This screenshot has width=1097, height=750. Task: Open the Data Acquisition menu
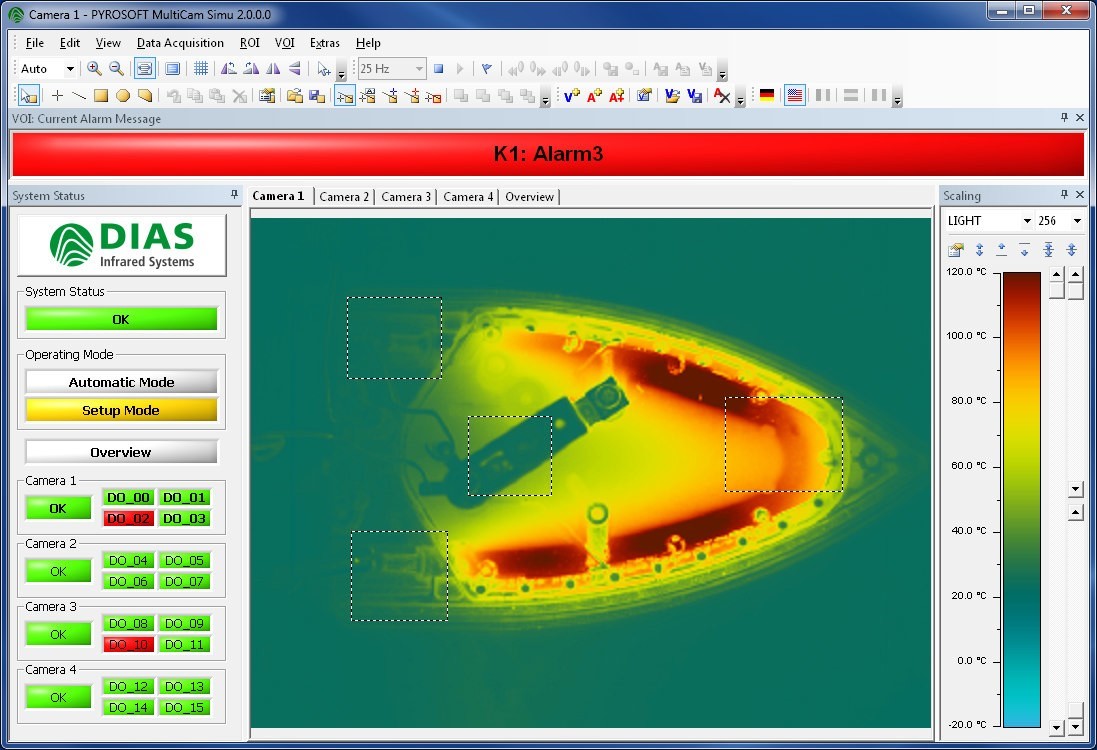tap(180, 43)
